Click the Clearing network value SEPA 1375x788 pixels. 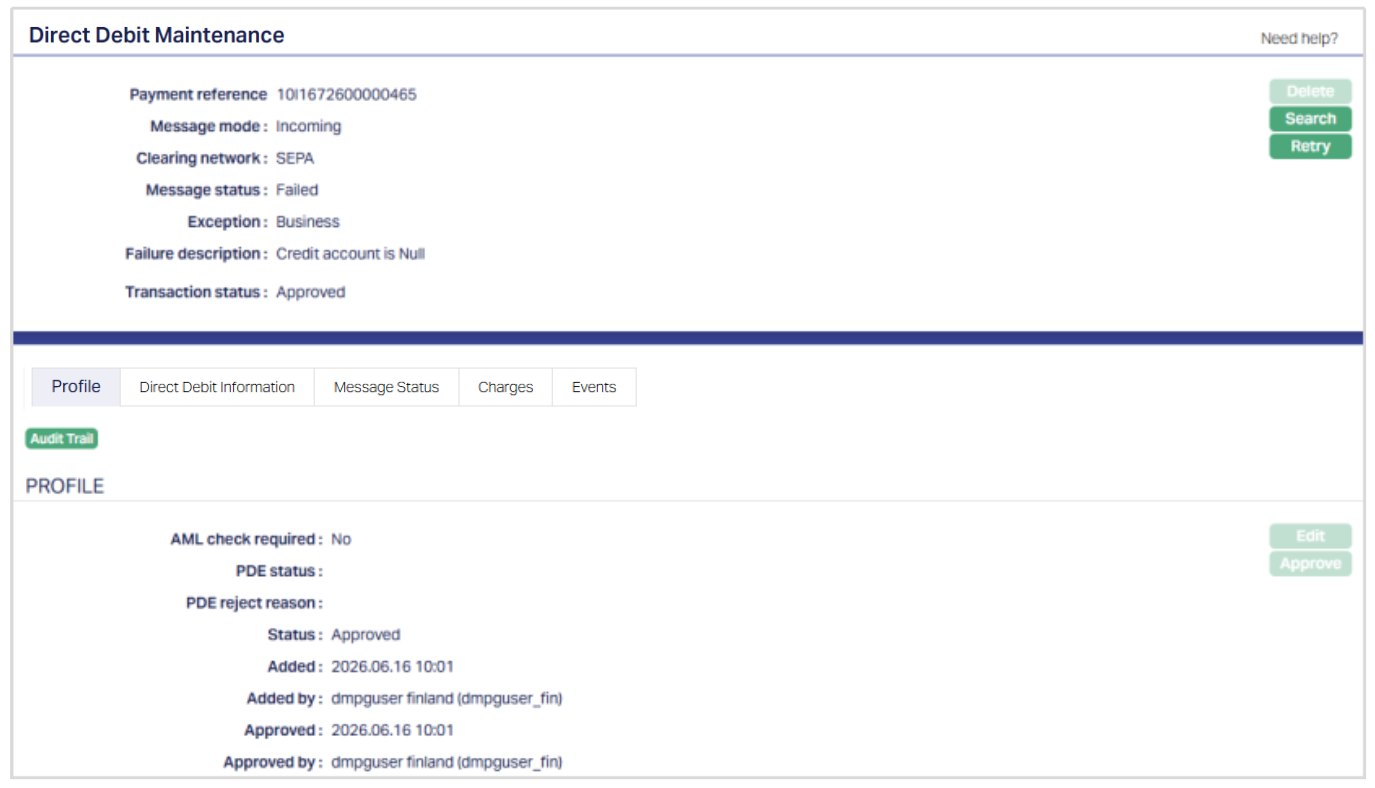pos(295,159)
